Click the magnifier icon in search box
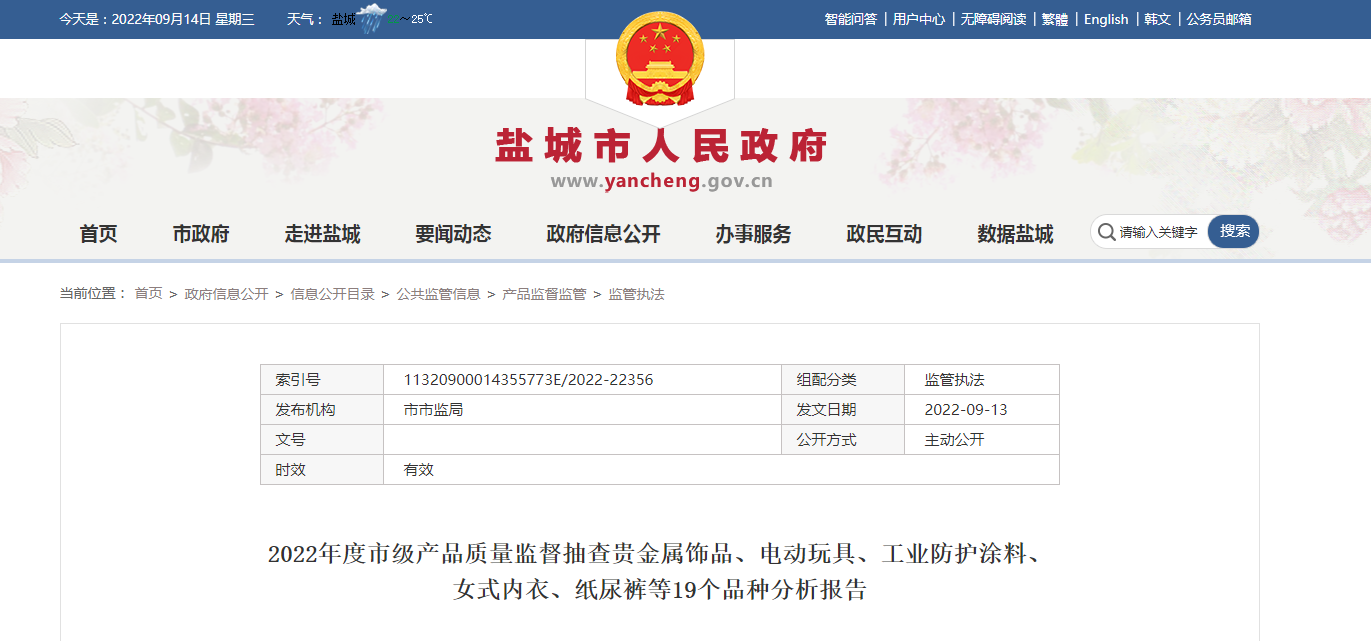The image size is (1371, 641). coord(1106,232)
